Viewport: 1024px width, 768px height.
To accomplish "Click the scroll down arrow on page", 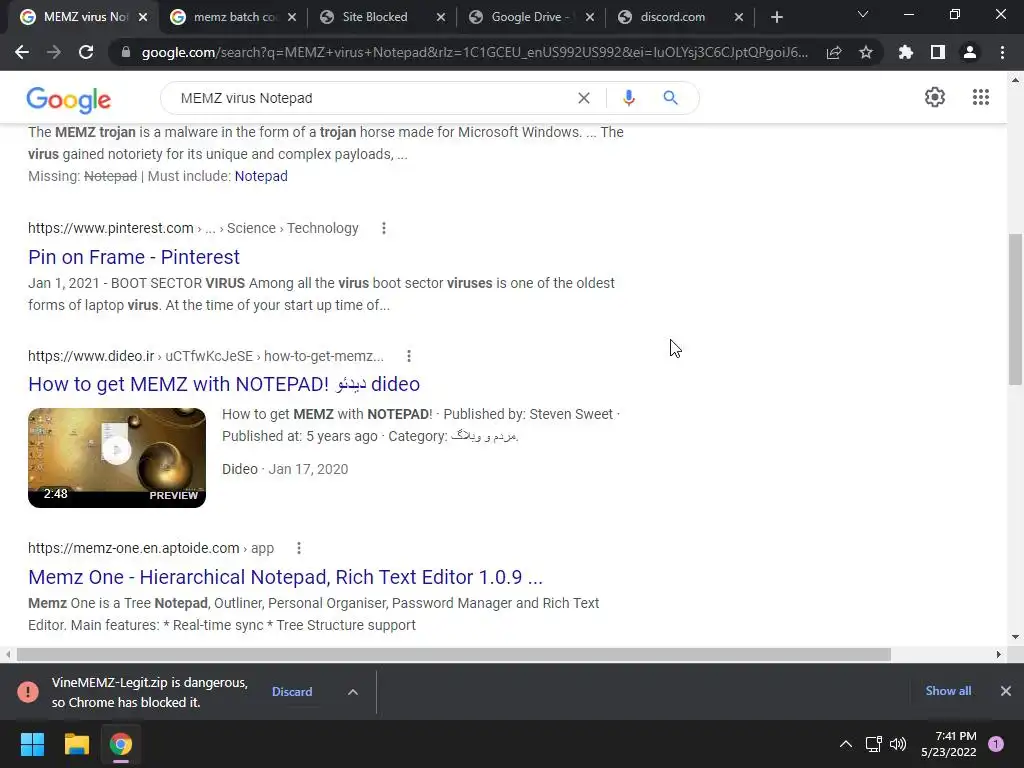I will point(1015,637).
